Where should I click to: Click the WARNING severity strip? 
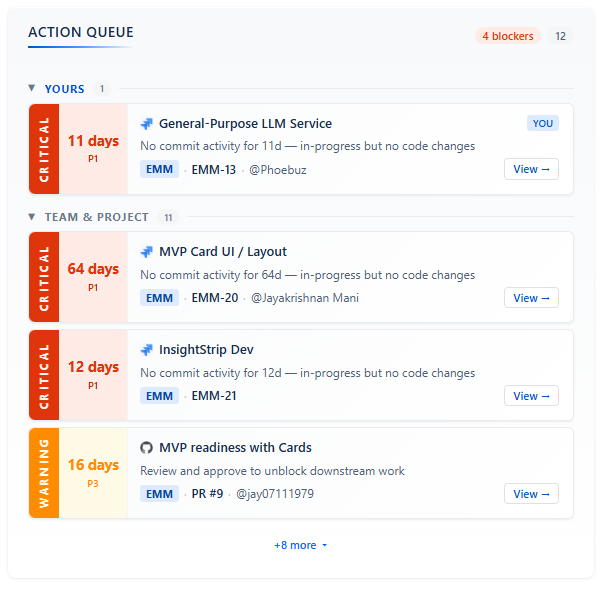coord(44,473)
